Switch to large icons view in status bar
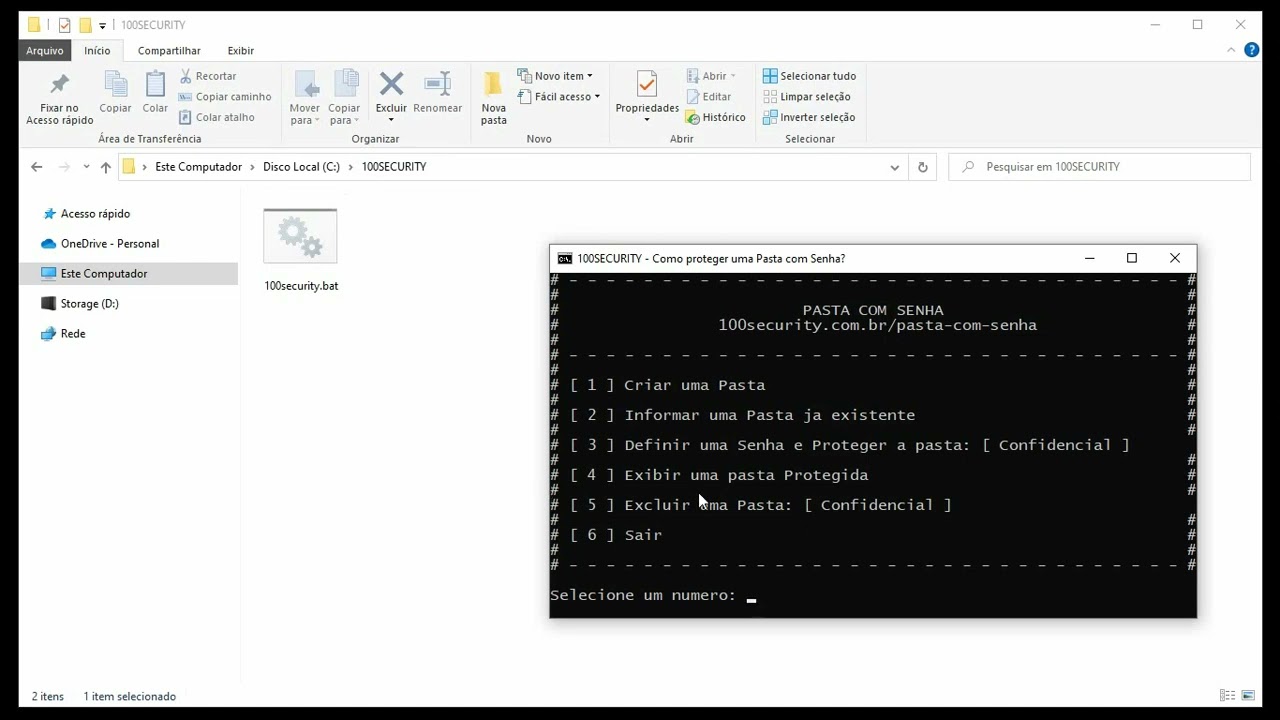The width and height of the screenshot is (1280, 720). coord(1248,696)
